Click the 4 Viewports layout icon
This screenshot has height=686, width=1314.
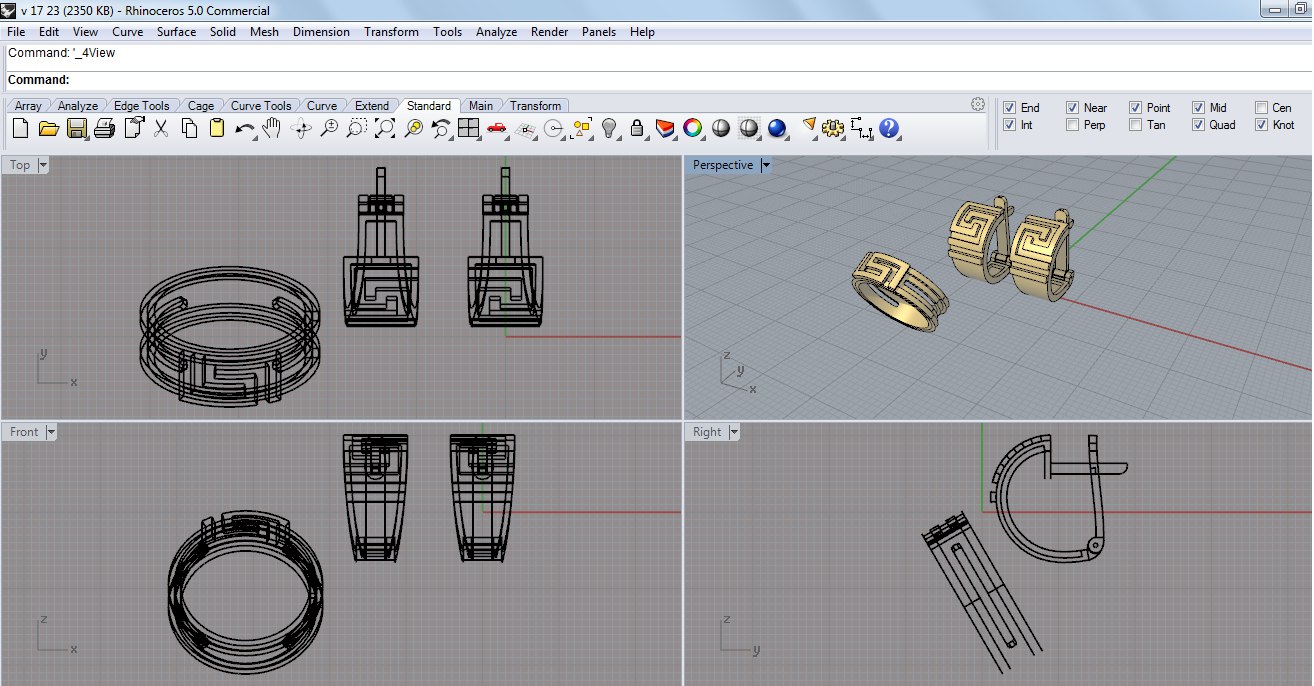tap(469, 128)
